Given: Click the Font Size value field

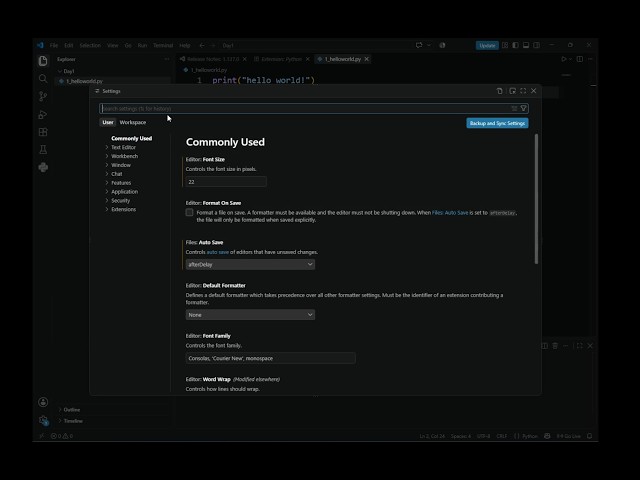Looking at the screenshot, I should coord(226,182).
